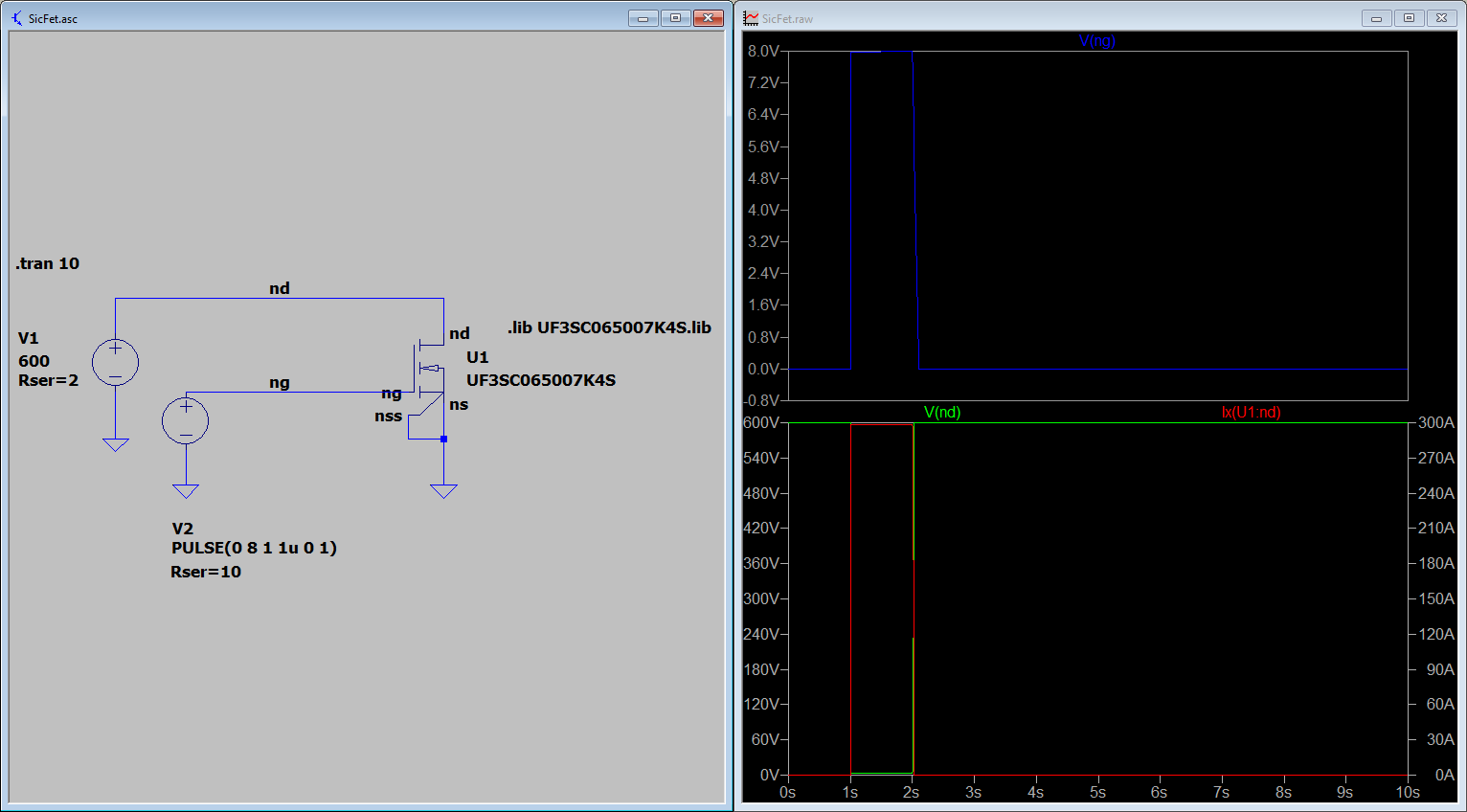Click the SicFet.asc window system icon
1467x812 pixels.
(x=16, y=18)
